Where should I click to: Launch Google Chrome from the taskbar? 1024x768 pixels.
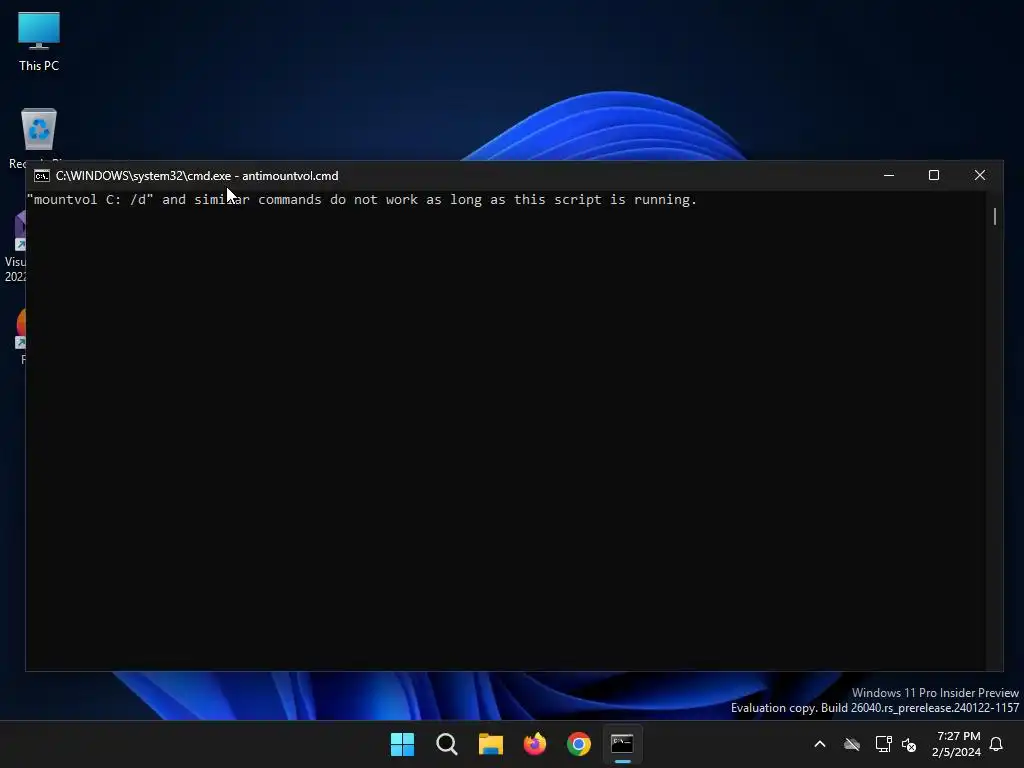click(x=579, y=744)
